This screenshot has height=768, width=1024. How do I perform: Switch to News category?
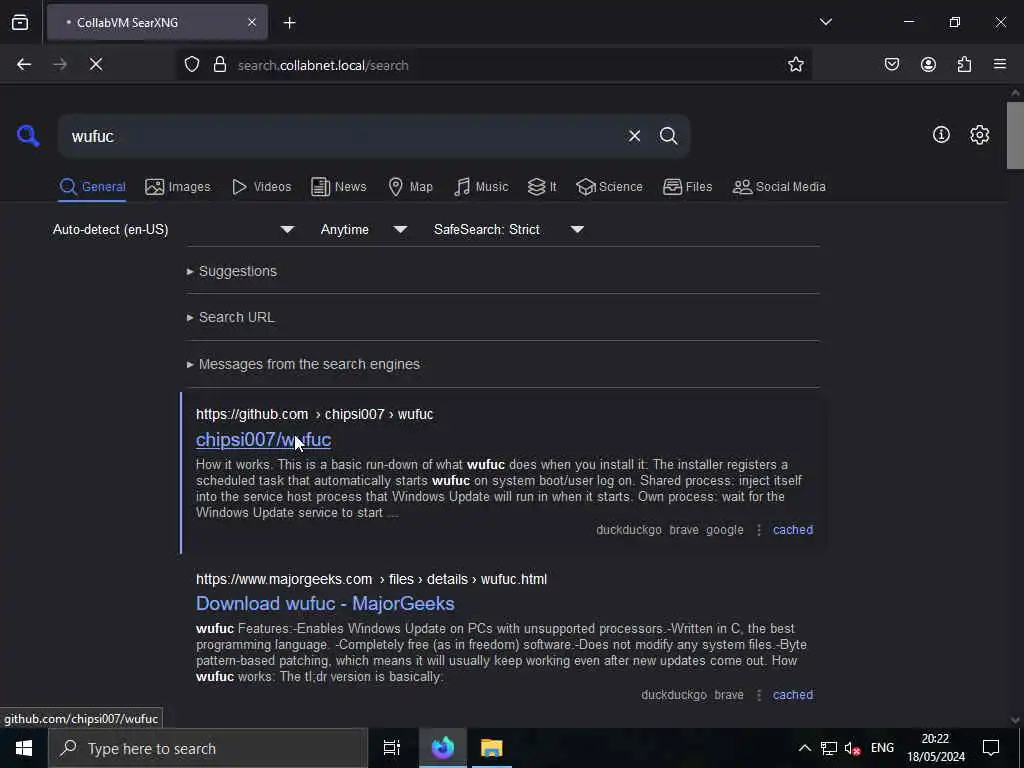pyautogui.click(x=339, y=187)
